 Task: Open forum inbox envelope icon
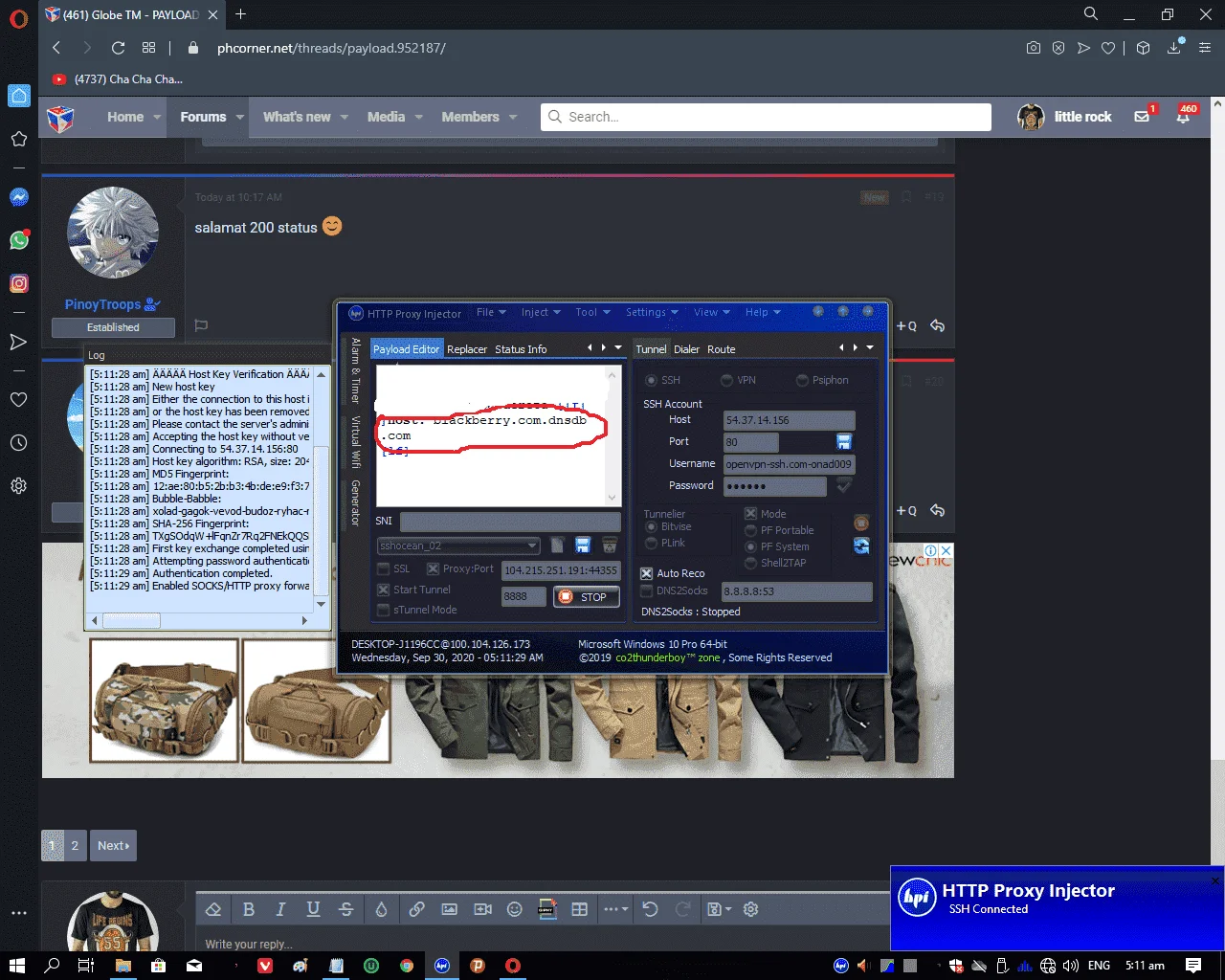click(1142, 117)
